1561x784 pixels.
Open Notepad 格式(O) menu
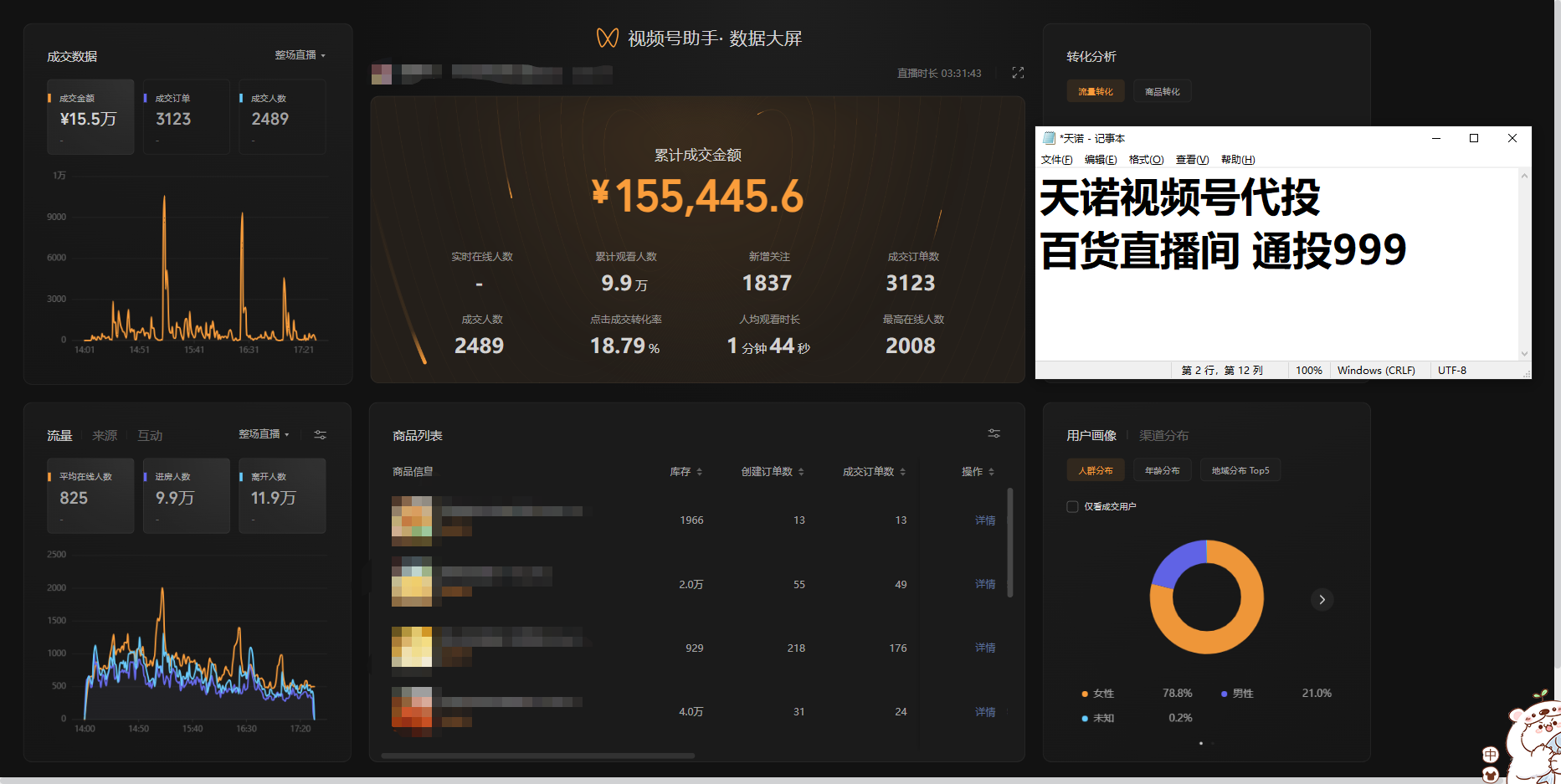1146,160
